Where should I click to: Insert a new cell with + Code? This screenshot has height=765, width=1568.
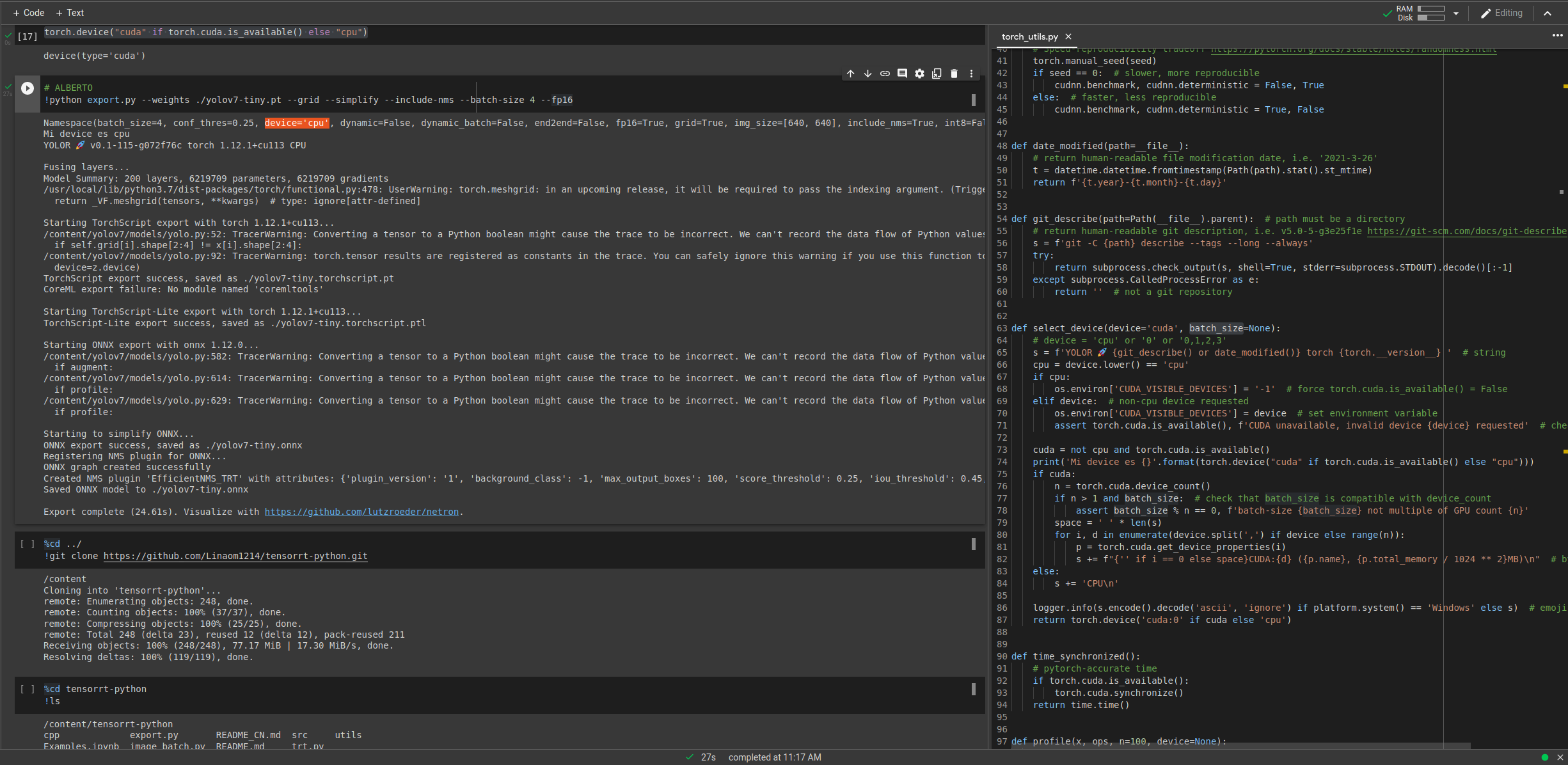click(29, 12)
